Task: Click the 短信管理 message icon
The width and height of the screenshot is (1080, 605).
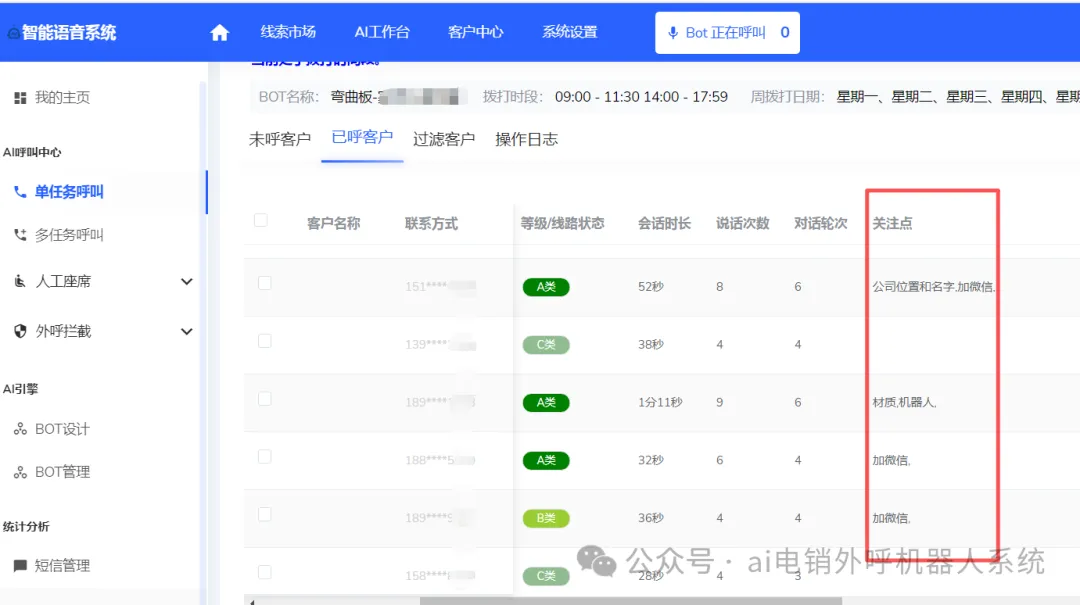Action: [x=21, y=566]
